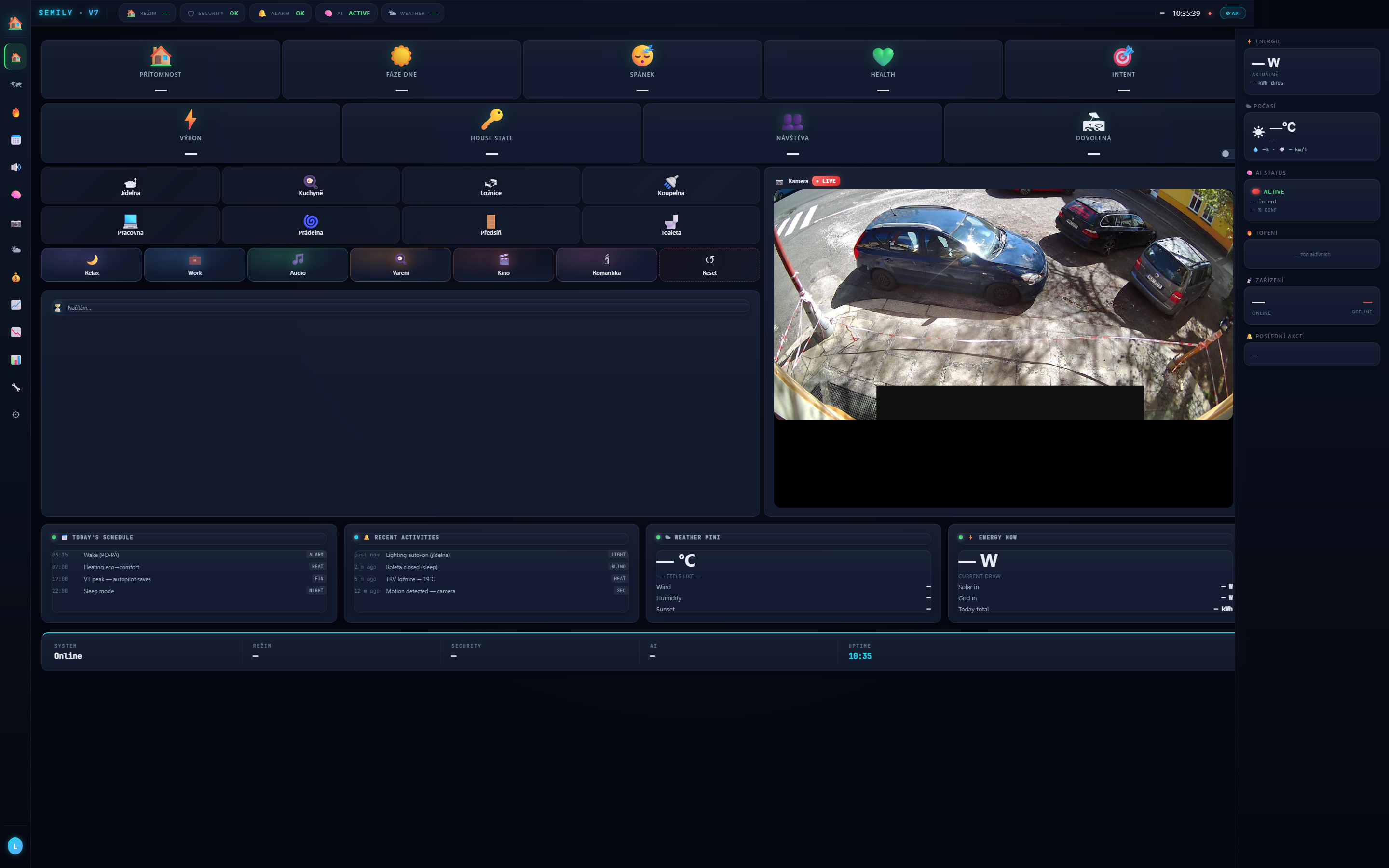The width and height of the screenshot is (1389, 868).
Task: Activate the Vaření cooking scene
Action: click(401, 265)
